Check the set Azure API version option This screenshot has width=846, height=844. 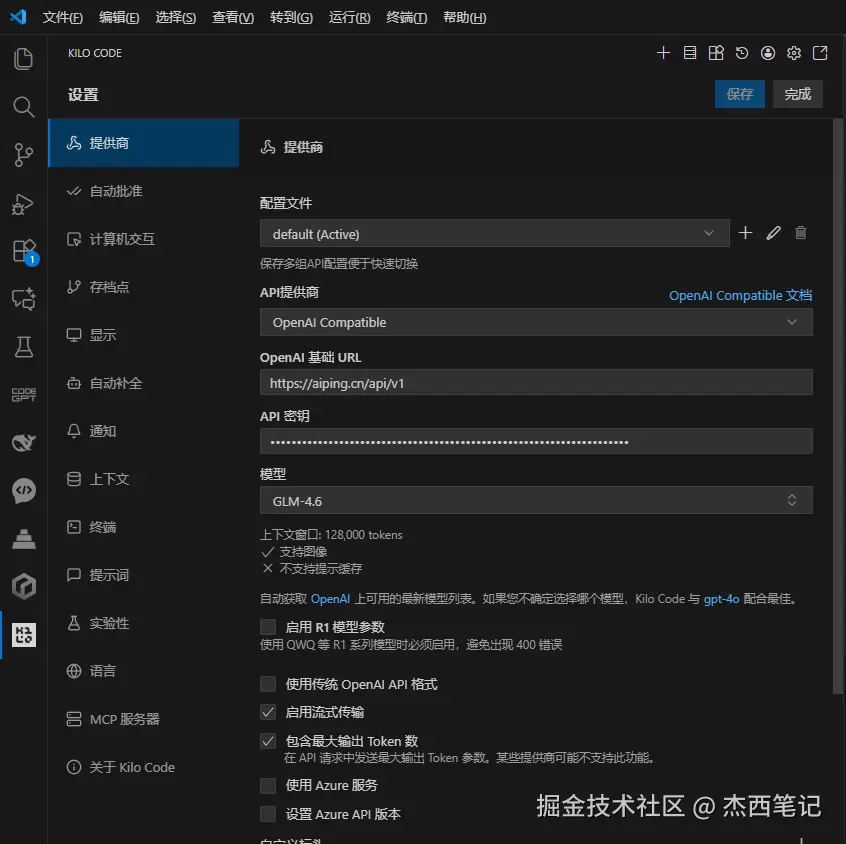tap(268, 814)
